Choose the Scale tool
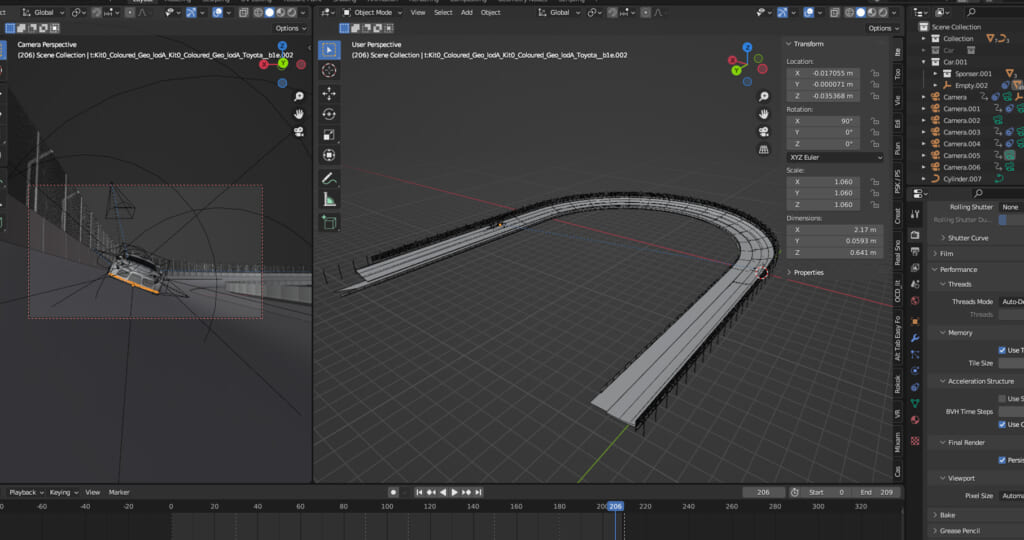The image size is (1024, 540). 329,135
